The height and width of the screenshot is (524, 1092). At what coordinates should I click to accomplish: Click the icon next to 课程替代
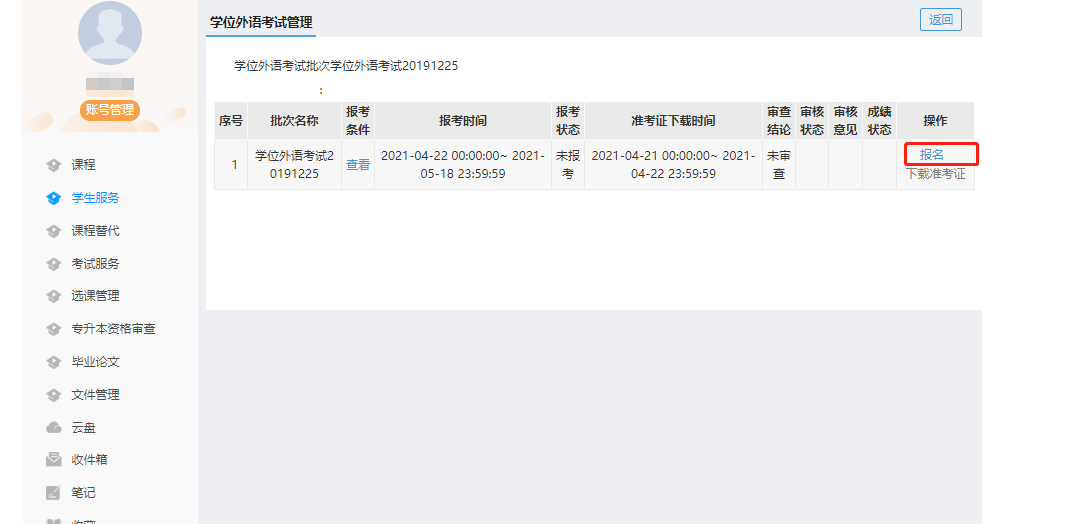click(x=54, y=231)
